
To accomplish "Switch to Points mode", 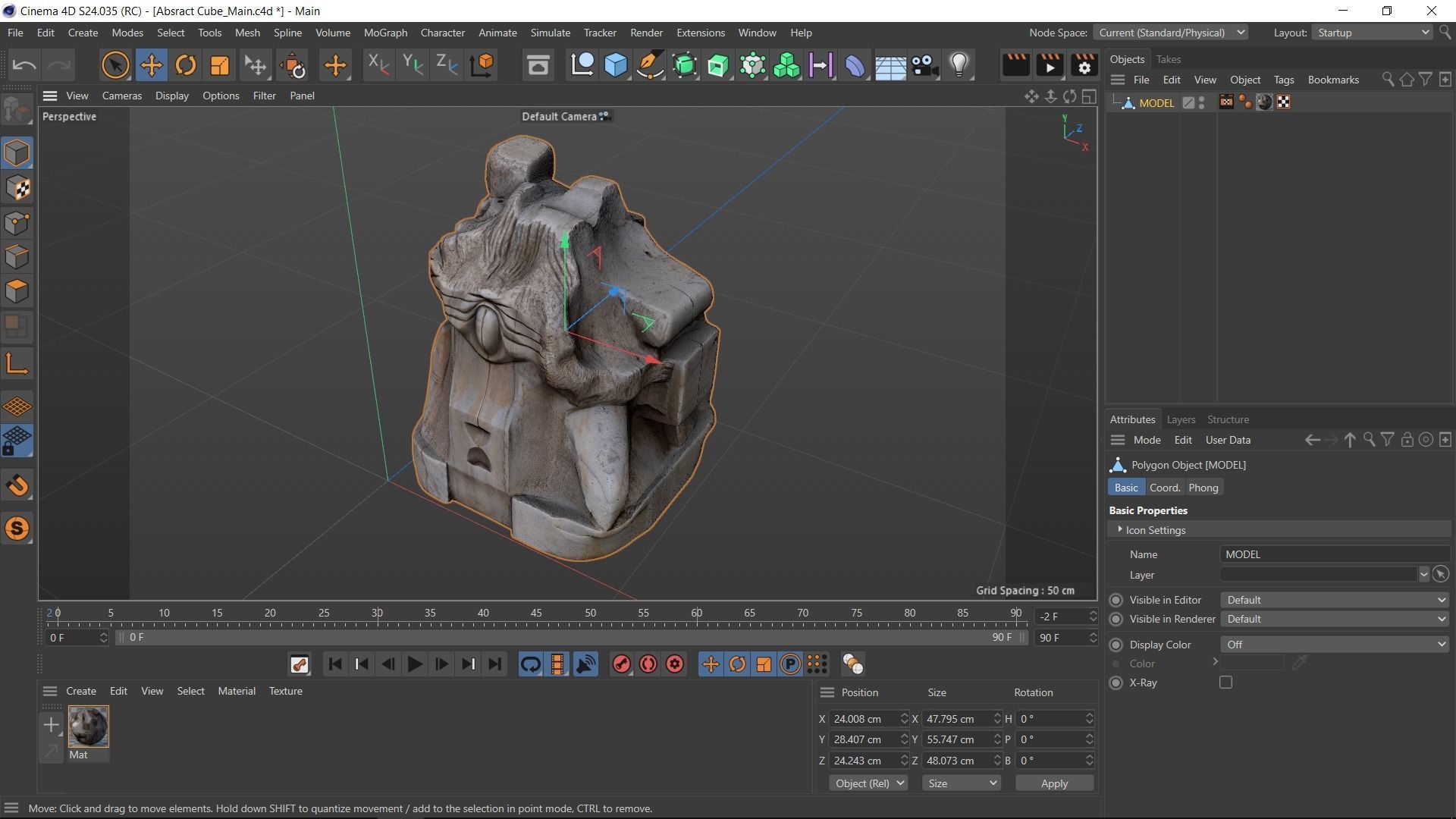I will pos(17,223).
